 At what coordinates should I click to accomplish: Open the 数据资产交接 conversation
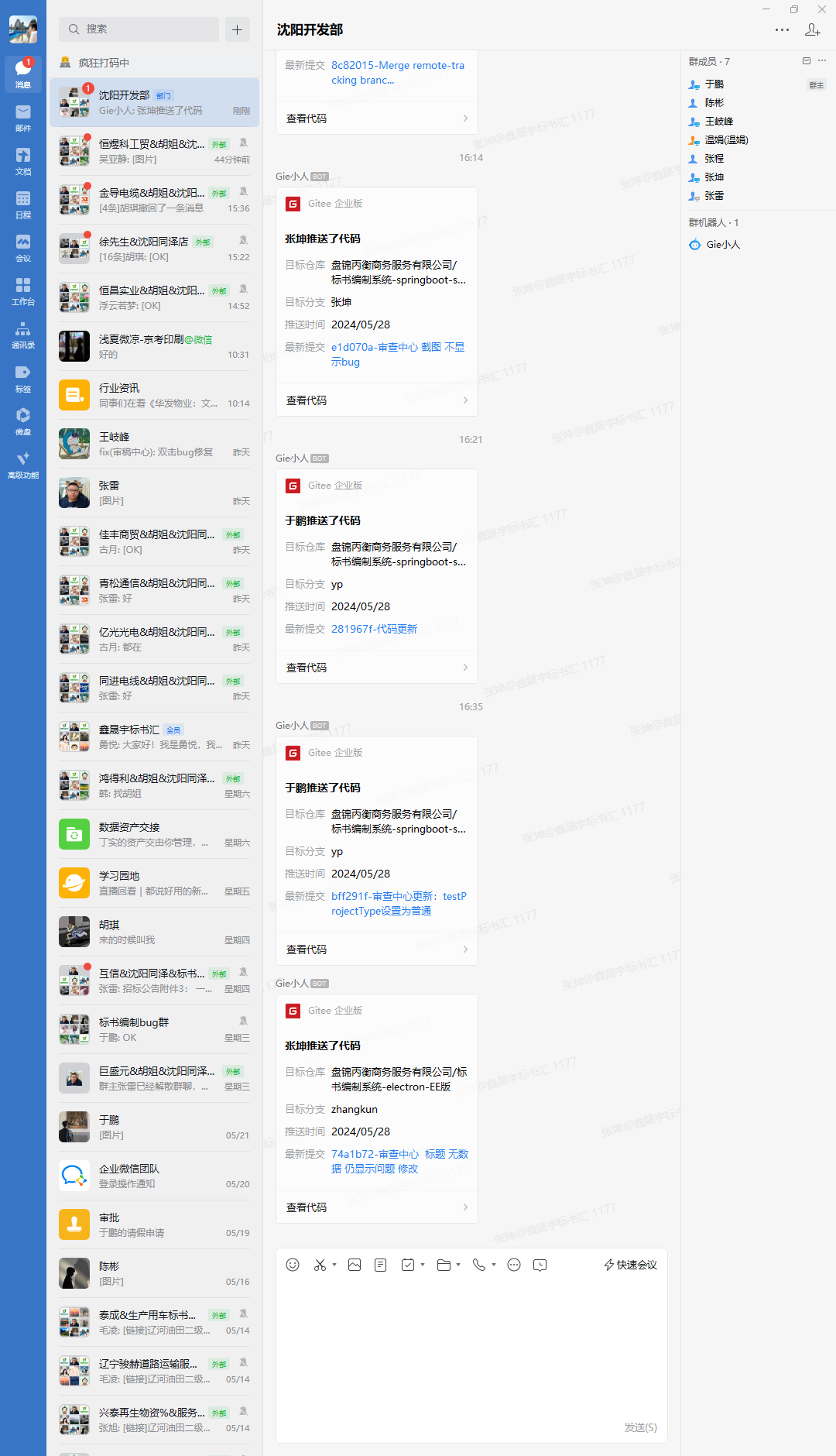[155, 834]
